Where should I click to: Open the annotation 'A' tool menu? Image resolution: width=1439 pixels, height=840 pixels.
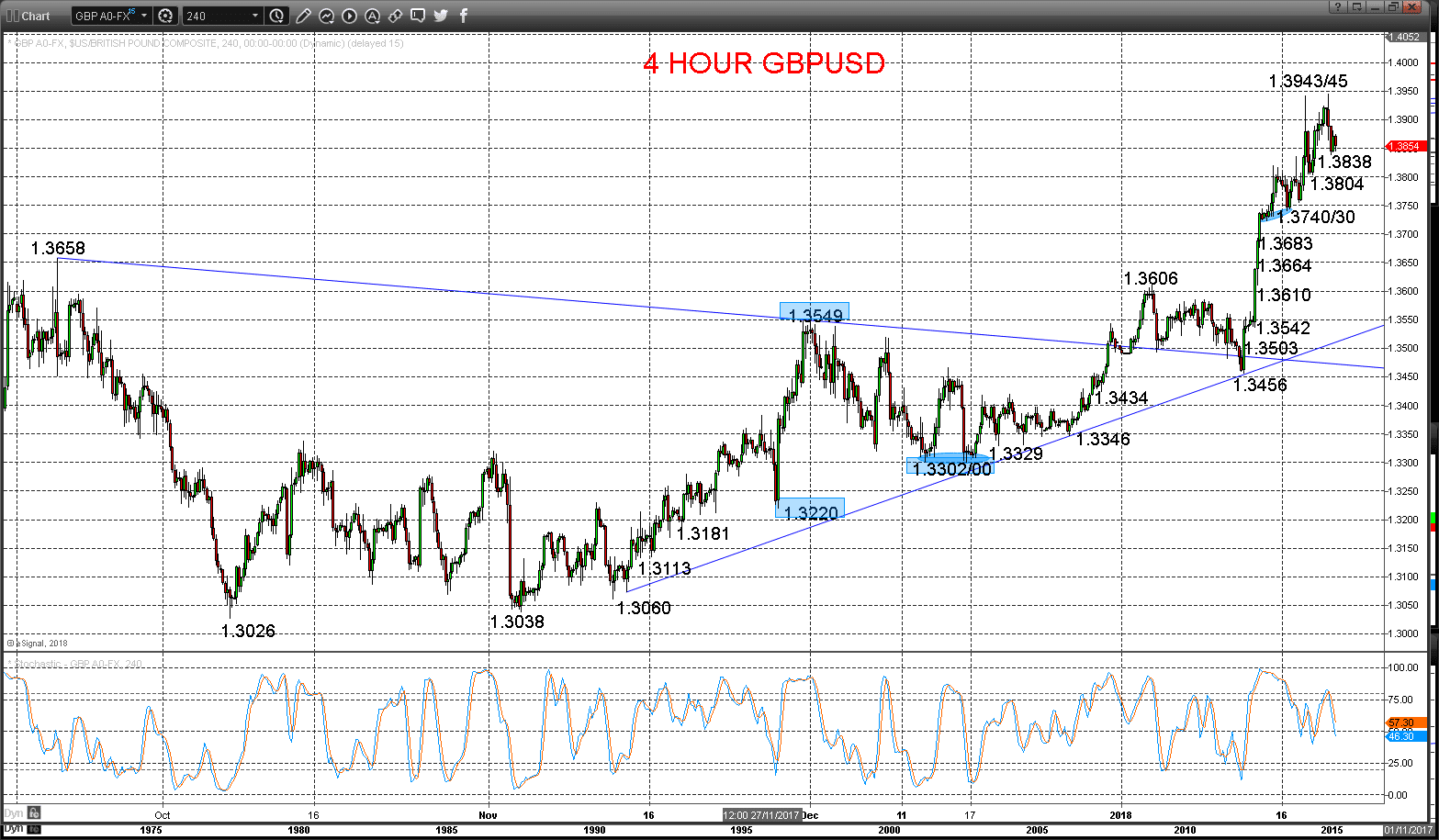[372, 16]
